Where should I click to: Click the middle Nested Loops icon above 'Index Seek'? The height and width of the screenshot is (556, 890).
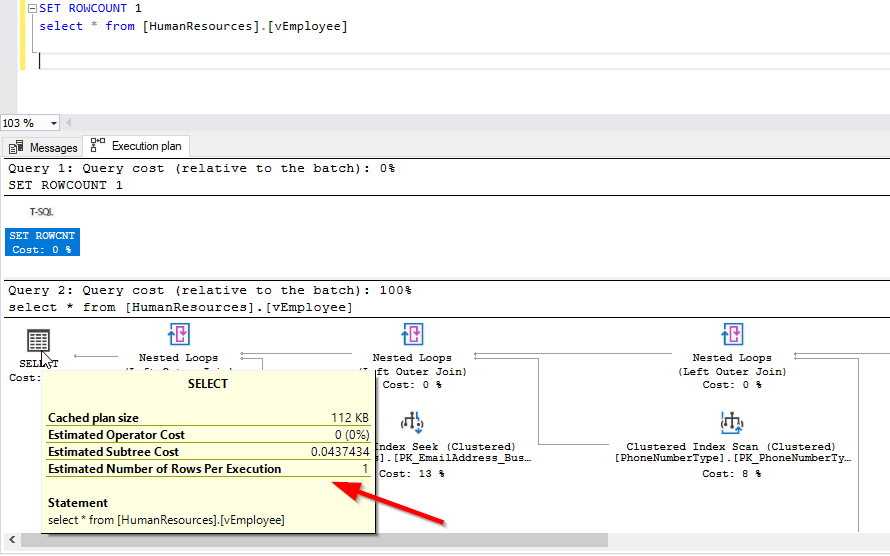coord(413,334)
